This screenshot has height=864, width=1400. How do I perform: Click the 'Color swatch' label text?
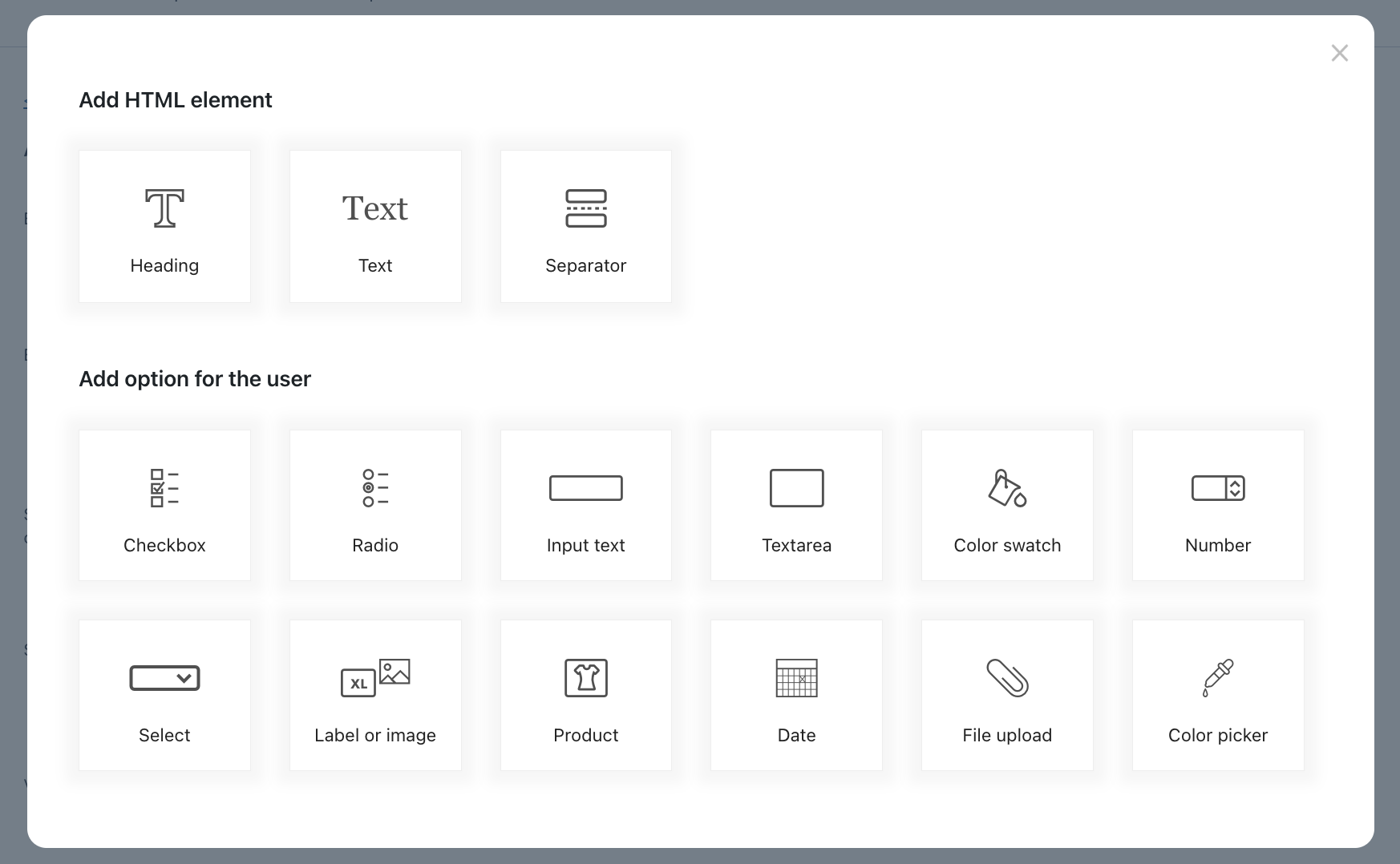1007,545
